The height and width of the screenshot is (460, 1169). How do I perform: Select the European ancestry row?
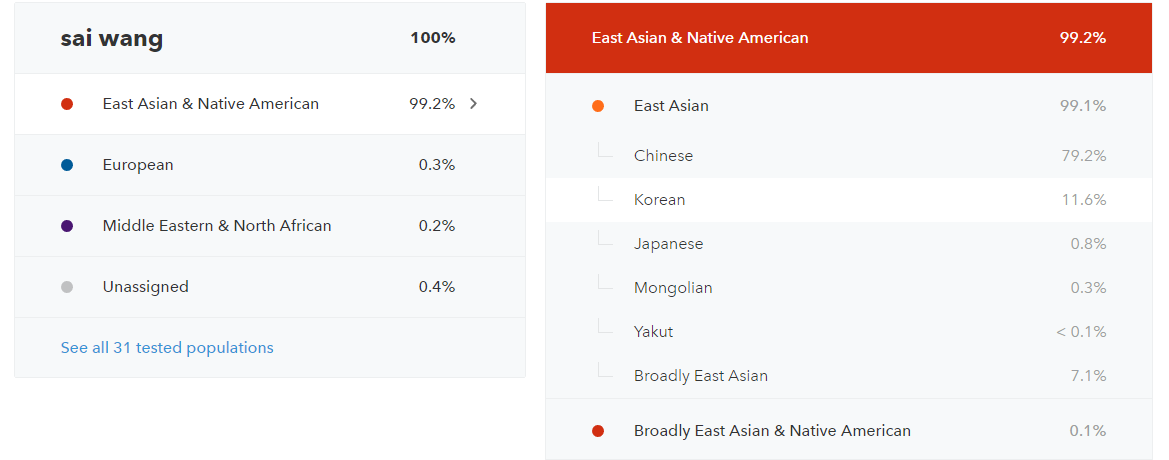click(x=270, y=166)
